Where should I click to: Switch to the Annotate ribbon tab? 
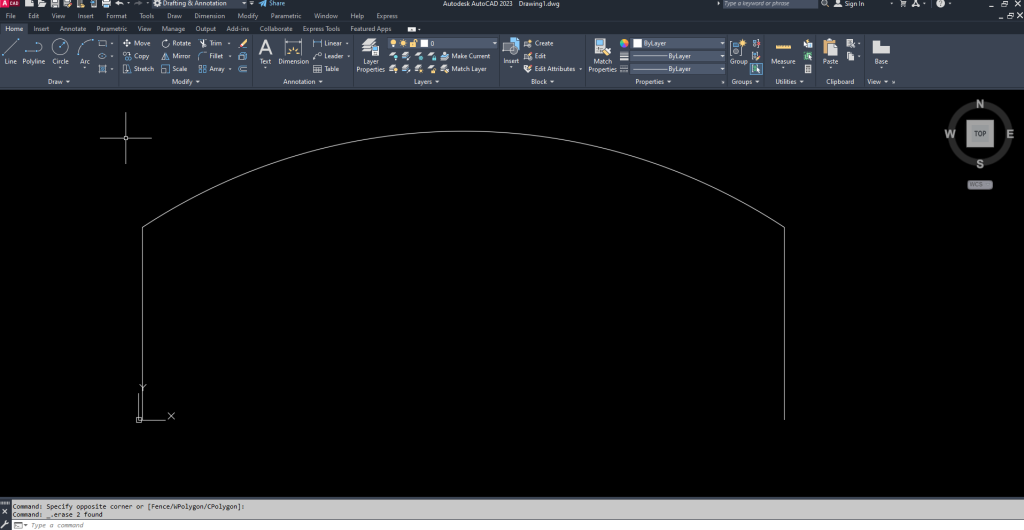pyautogui.click(x=73, y=29)
